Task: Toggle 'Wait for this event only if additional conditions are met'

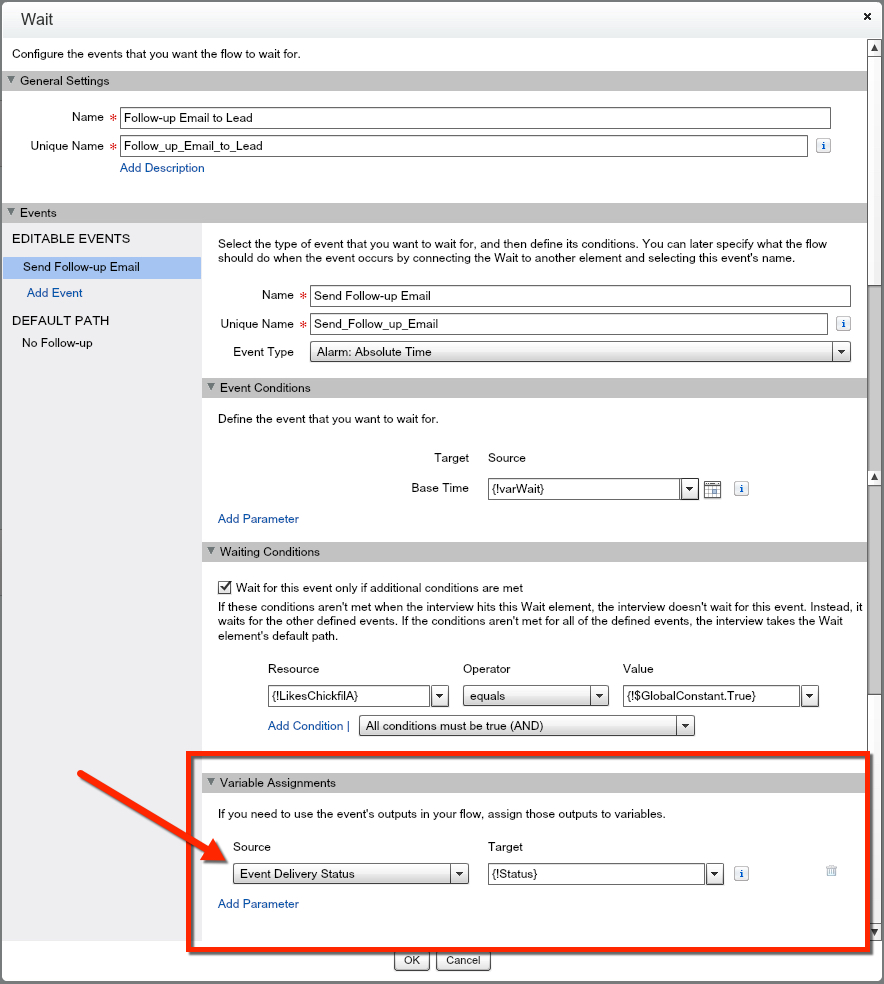Action: [x=225, y=588]
